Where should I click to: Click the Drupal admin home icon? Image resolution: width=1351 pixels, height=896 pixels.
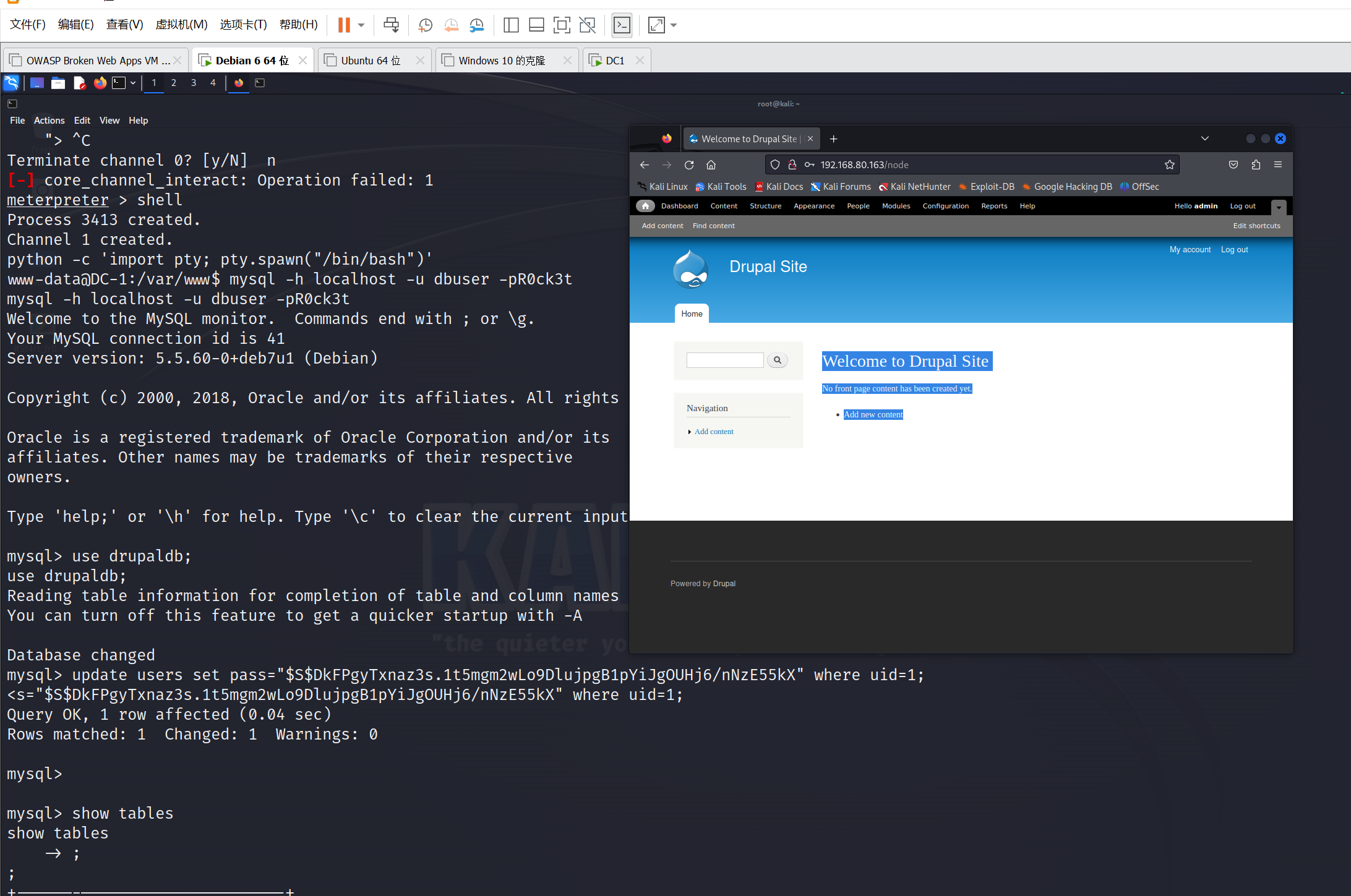(645, 206)
